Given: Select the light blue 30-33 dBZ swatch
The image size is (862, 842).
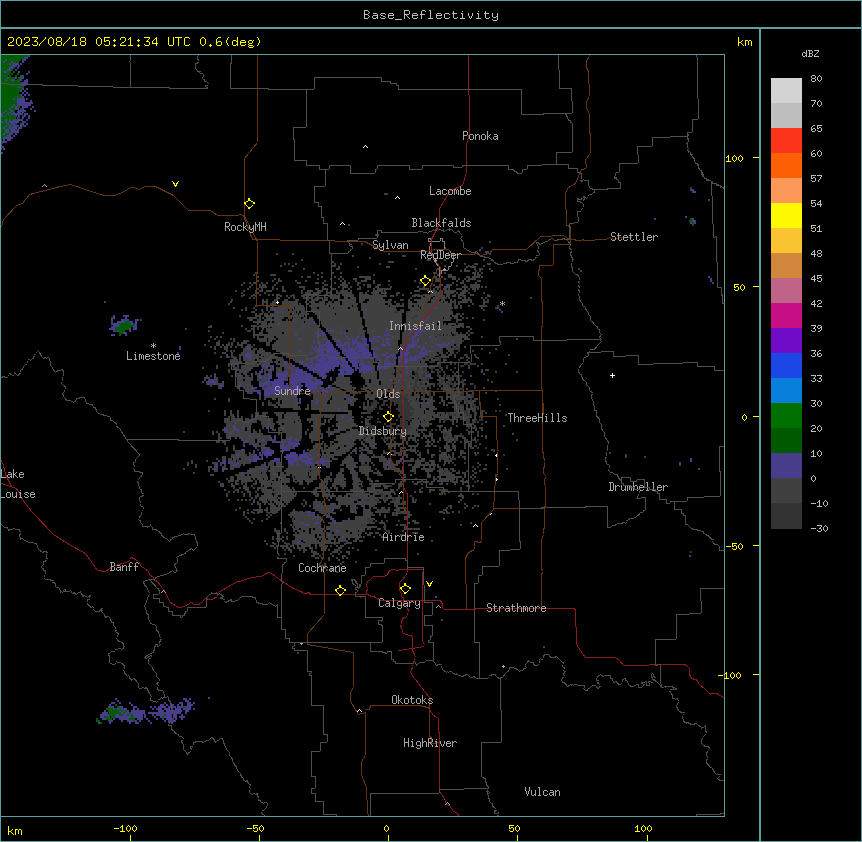Looking at the screenshot, I should click(x=786, y=390).
